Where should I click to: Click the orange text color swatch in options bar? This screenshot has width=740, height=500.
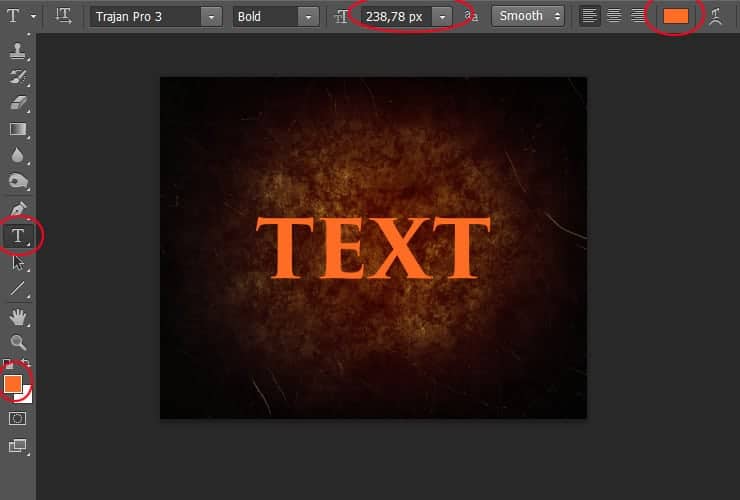pyautogui.click(x=676, y=16)
